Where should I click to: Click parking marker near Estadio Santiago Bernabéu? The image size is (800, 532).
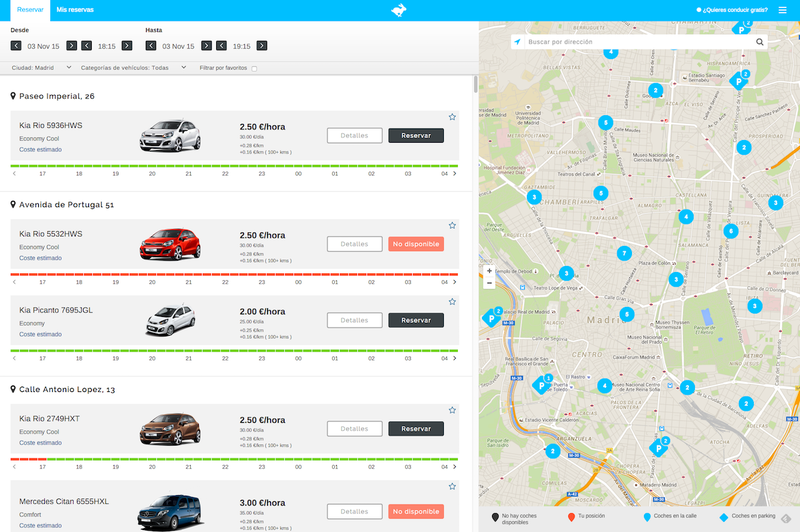(x=739, y=80)
